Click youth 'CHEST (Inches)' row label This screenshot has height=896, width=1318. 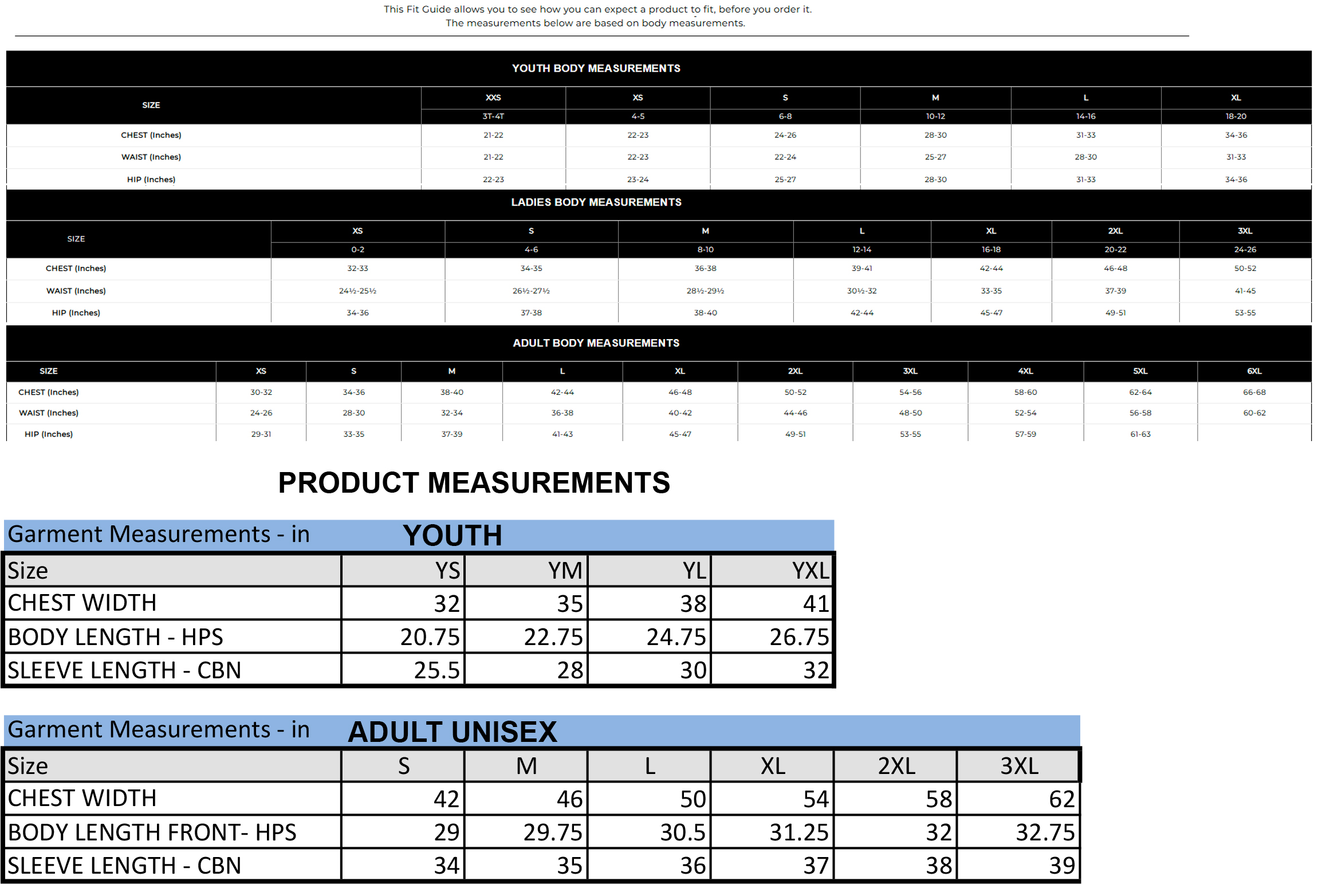pyautogui.click(x=151, y=135)
